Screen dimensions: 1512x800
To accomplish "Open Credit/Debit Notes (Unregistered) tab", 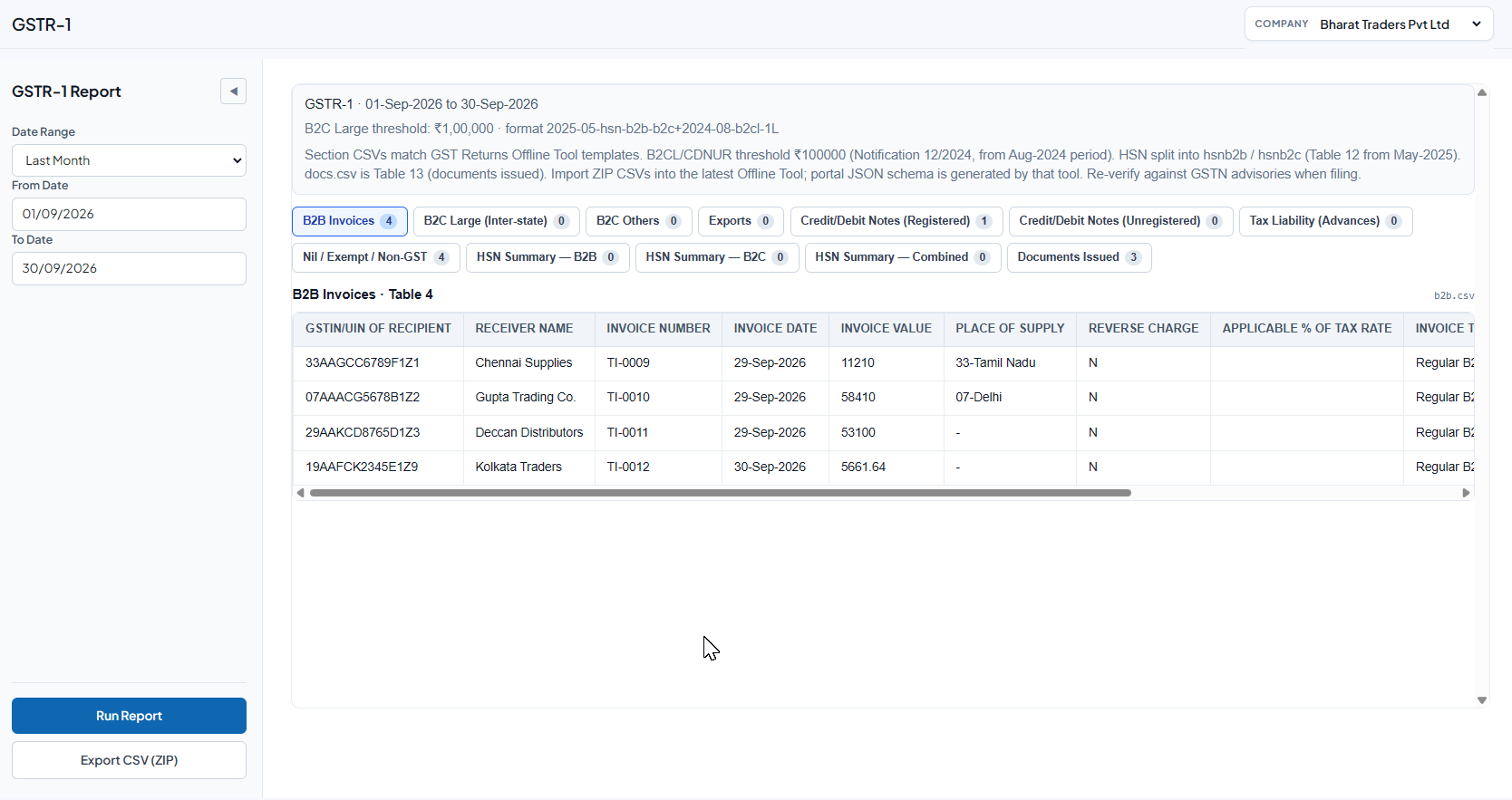I will 1120,221.
